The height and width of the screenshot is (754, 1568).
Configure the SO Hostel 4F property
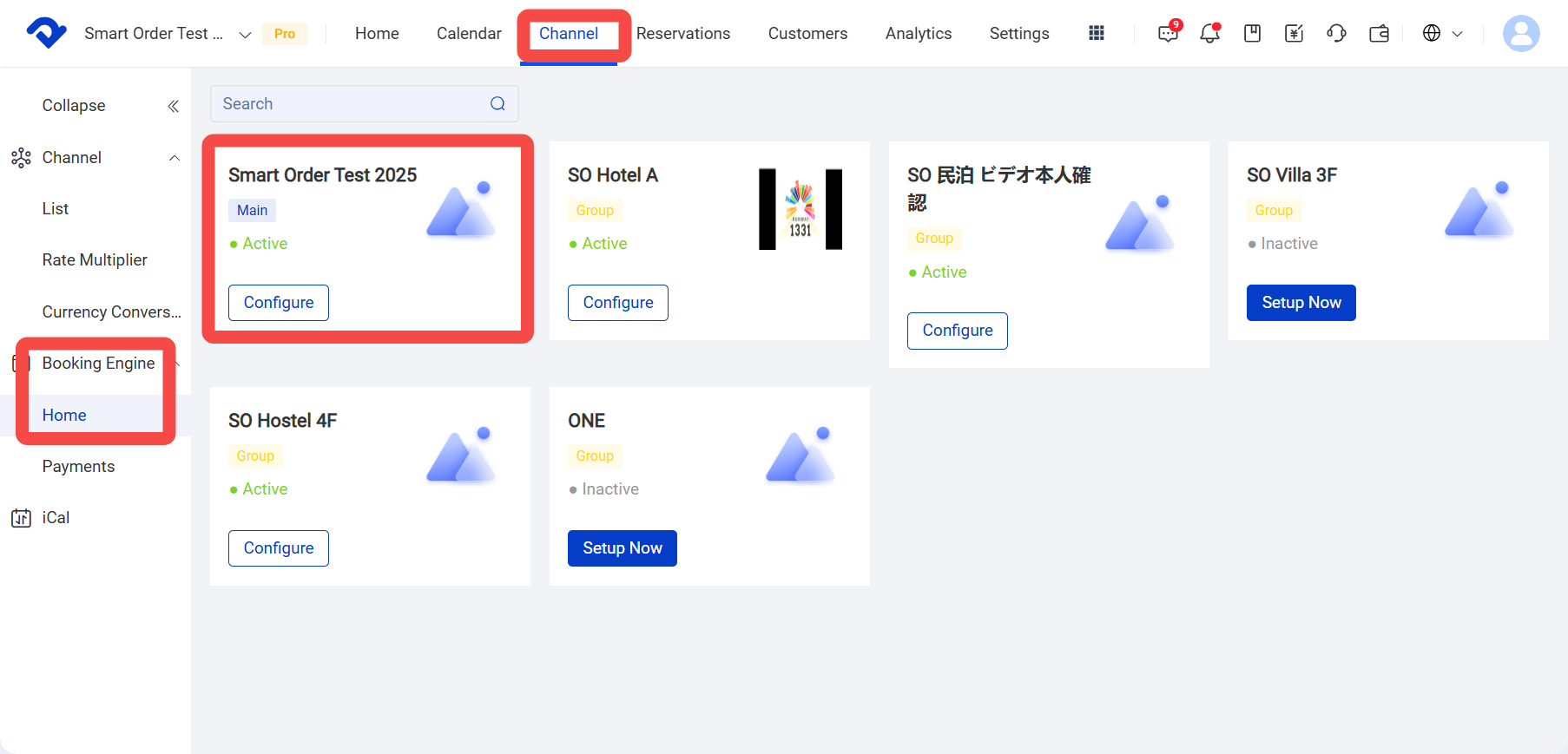coord(279,548)
